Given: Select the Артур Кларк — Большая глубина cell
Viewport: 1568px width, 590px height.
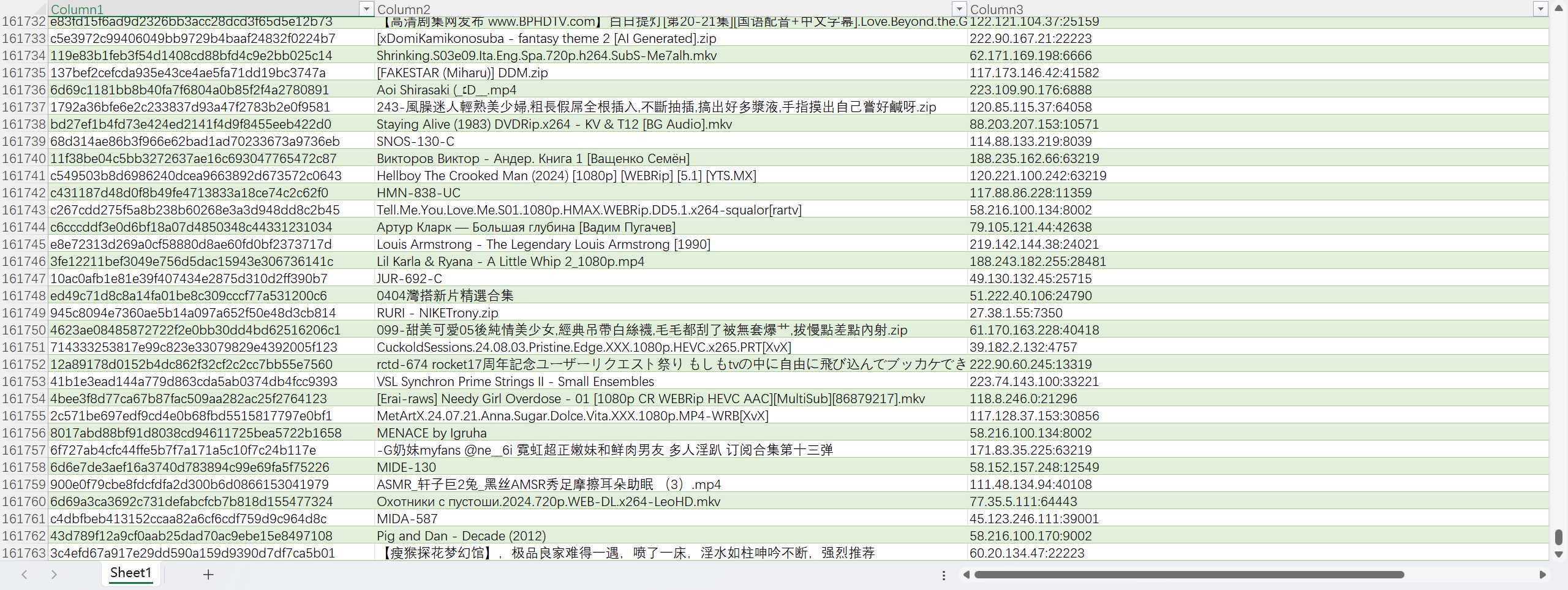Looking at the screenshot, I should 671,227.
